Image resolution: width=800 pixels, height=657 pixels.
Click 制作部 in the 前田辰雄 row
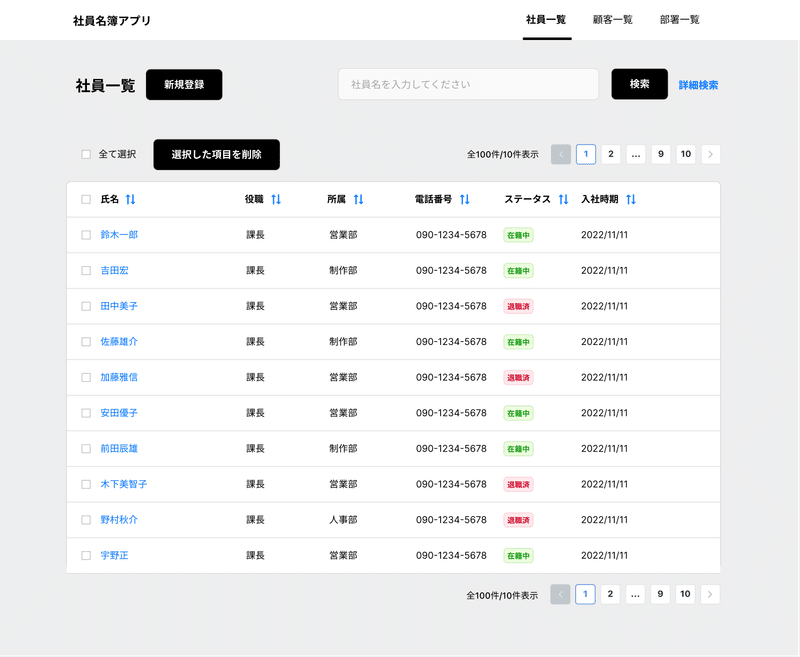[343, 449]
